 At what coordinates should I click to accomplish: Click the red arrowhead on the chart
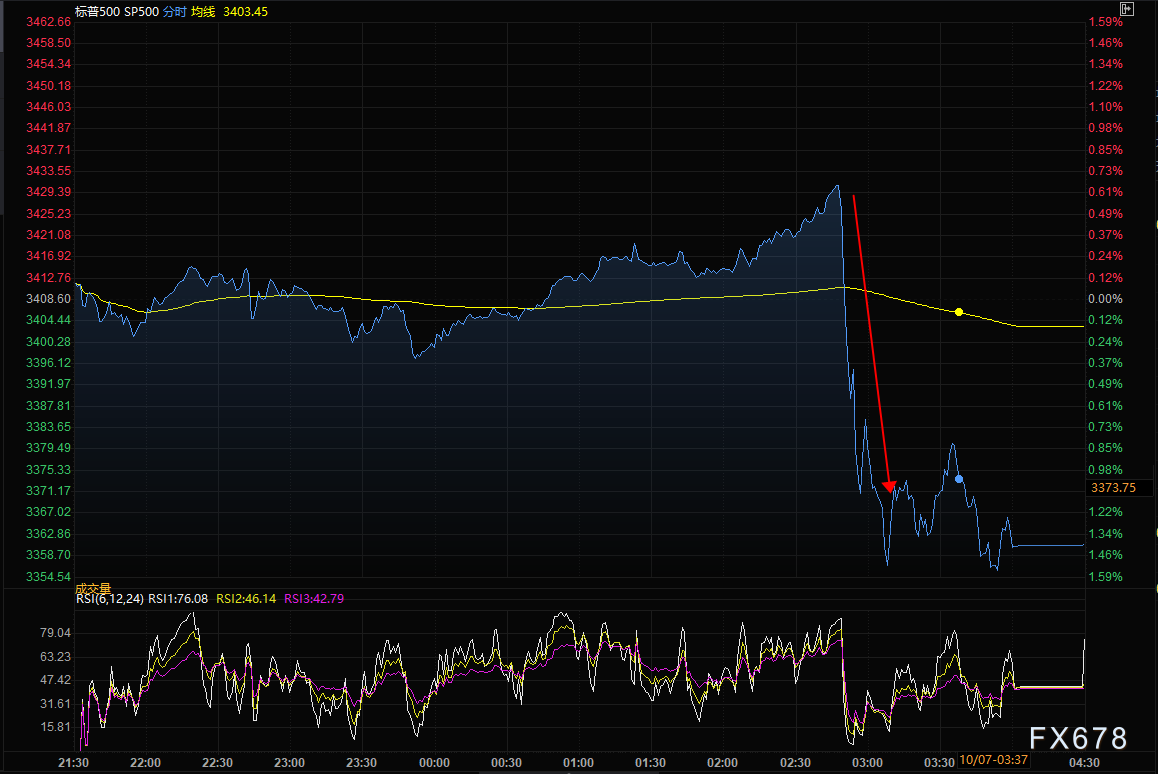tap(889, 485)
